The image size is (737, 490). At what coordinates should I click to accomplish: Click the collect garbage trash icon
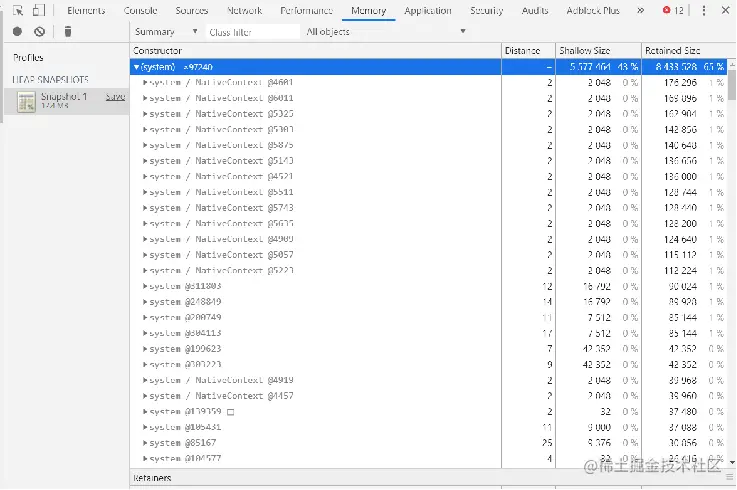point(68,32)
